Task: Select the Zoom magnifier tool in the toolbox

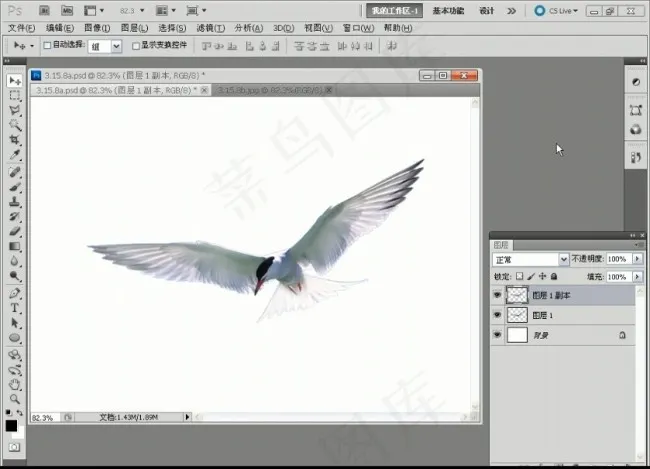Action: (15, 397)
